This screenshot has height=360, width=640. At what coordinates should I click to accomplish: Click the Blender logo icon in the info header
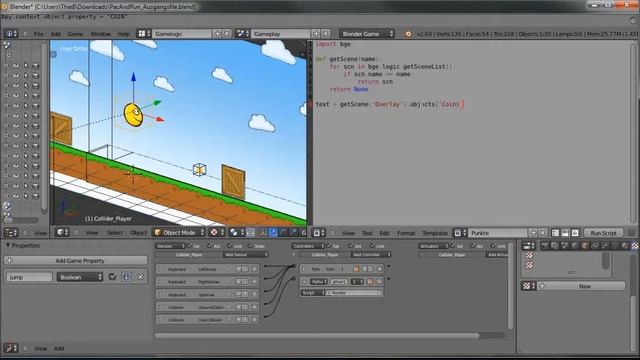click(408, 34)
